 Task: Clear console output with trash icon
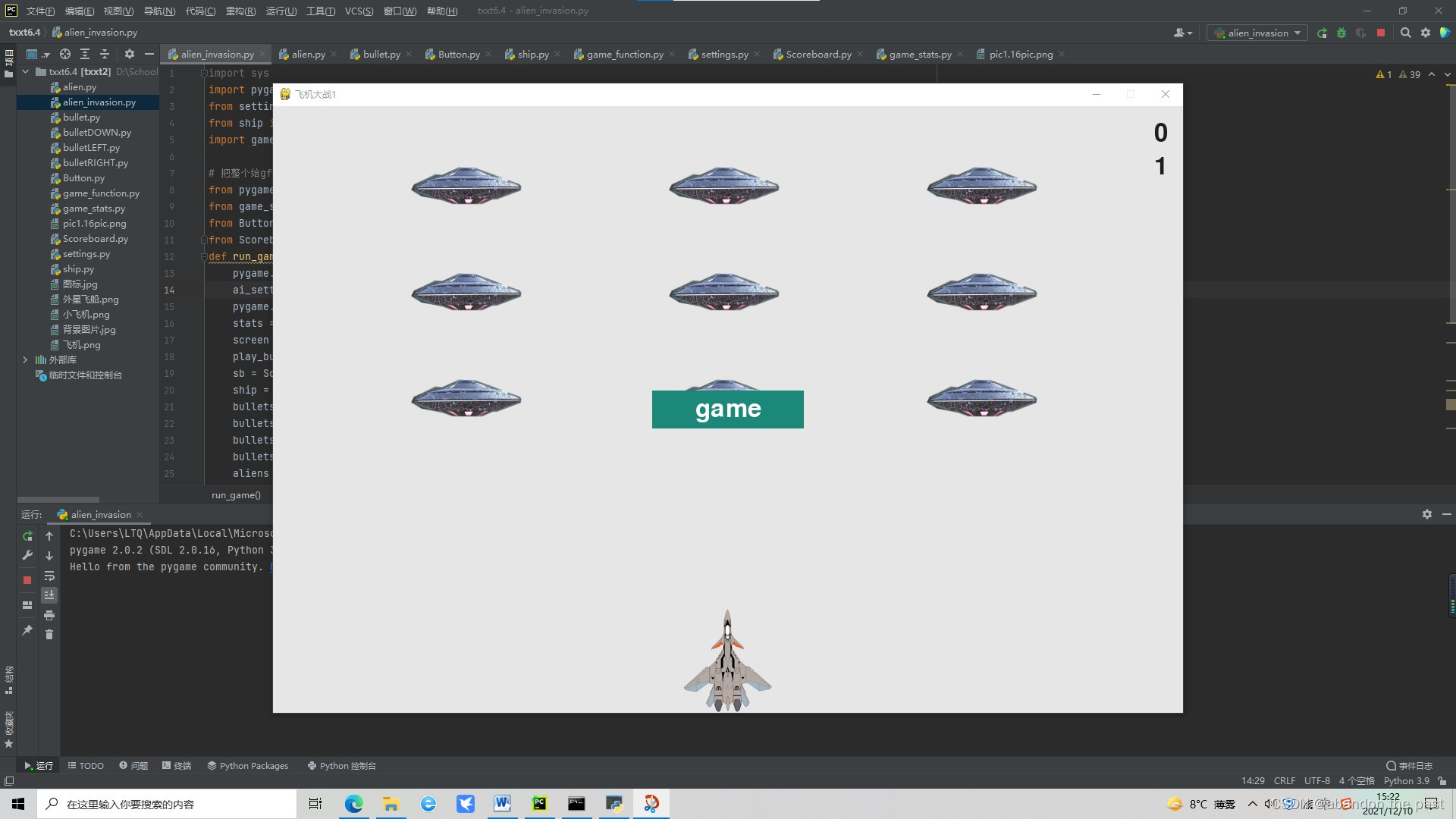[49, 635]
